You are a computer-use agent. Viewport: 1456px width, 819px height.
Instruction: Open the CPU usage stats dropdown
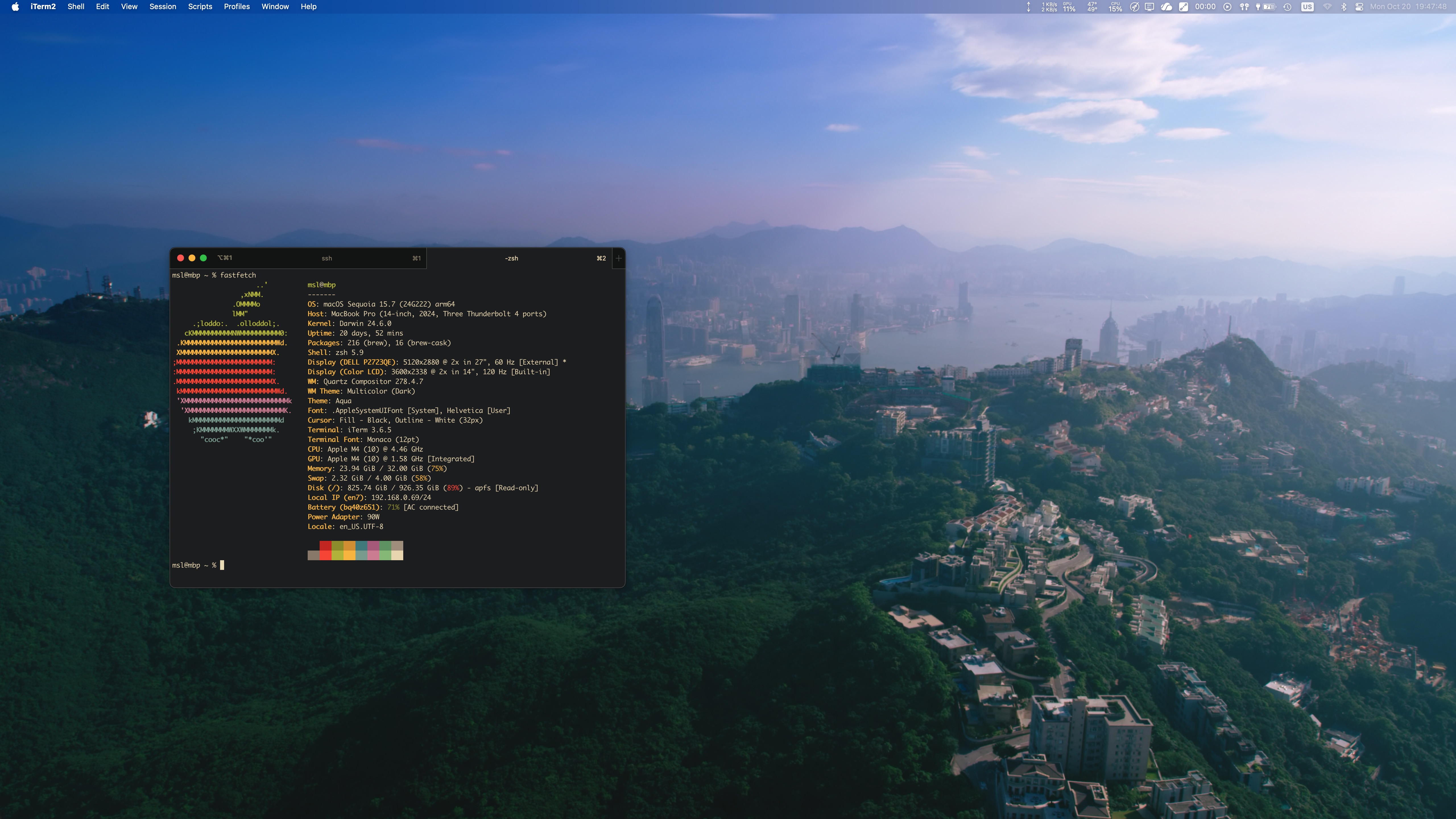coord(1115,7)
